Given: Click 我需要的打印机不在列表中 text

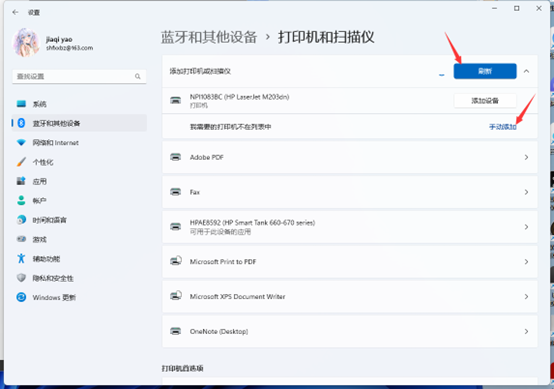Looking at the screenshot, I should 230,127.
